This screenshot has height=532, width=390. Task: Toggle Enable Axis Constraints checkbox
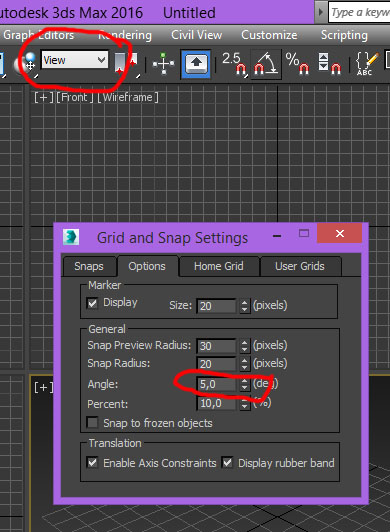tap(92, 463)
